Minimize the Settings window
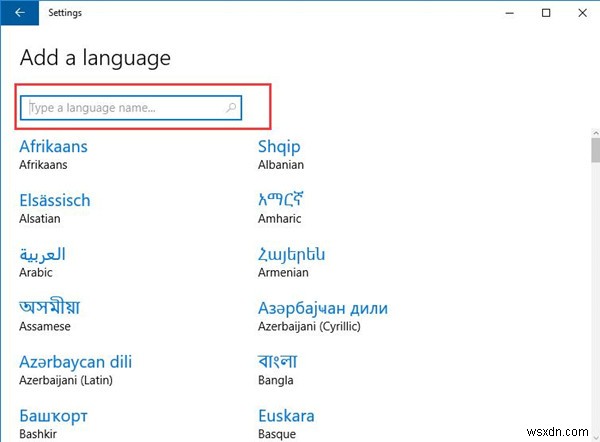Screen dimensions: 600x442 [510, 13]
